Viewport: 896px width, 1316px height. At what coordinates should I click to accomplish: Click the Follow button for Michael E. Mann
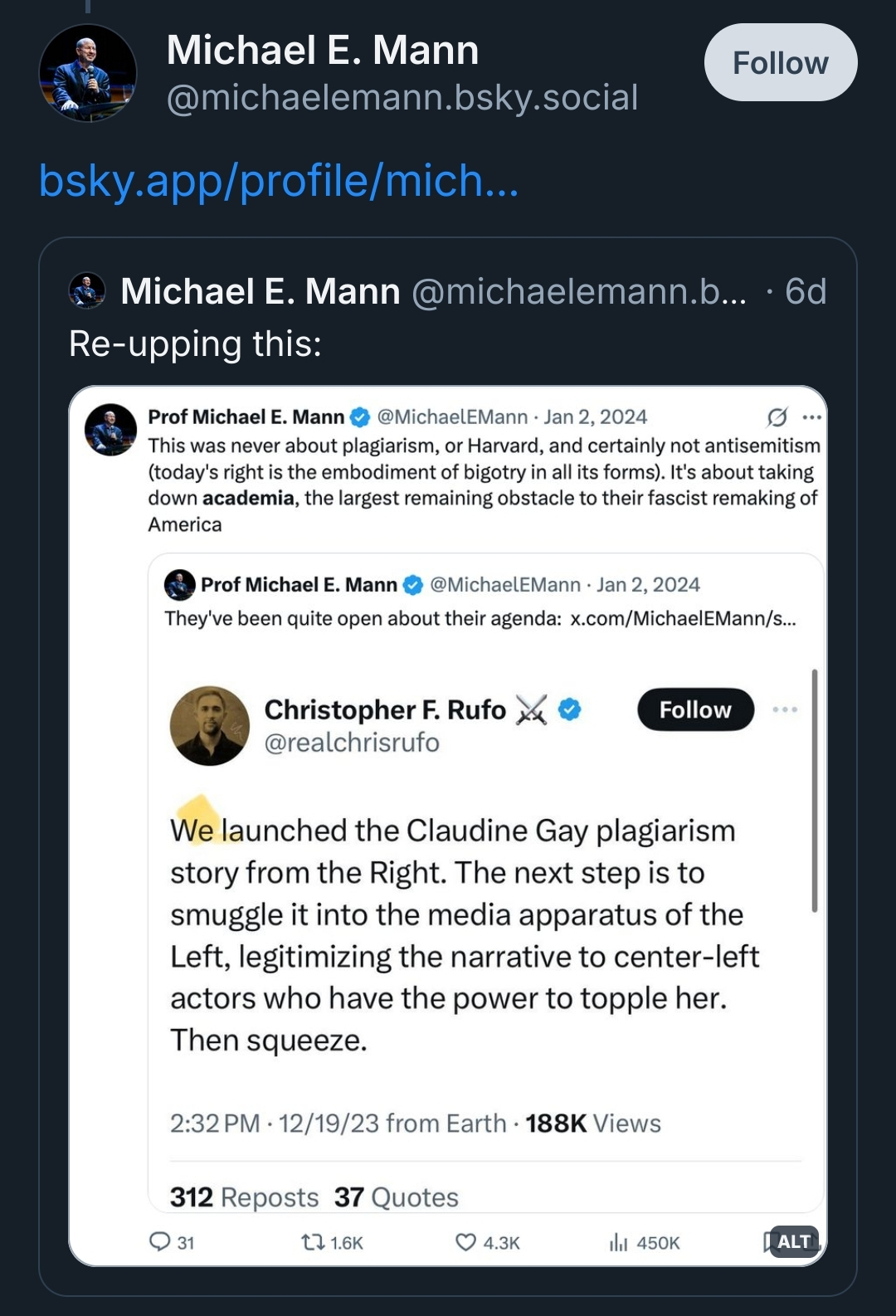tap(780, 63)
